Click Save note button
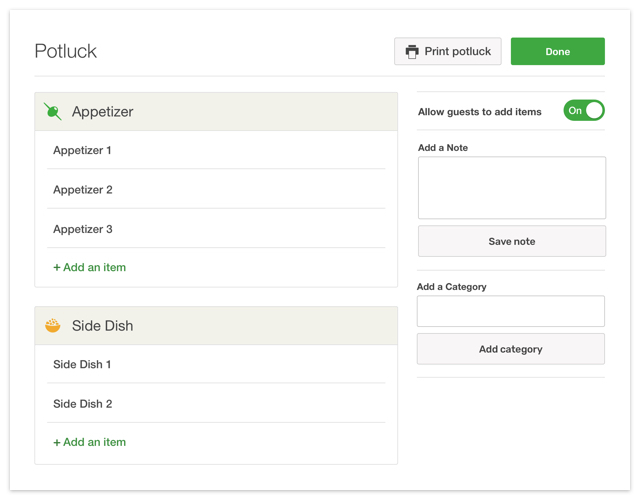 [511, 241]
